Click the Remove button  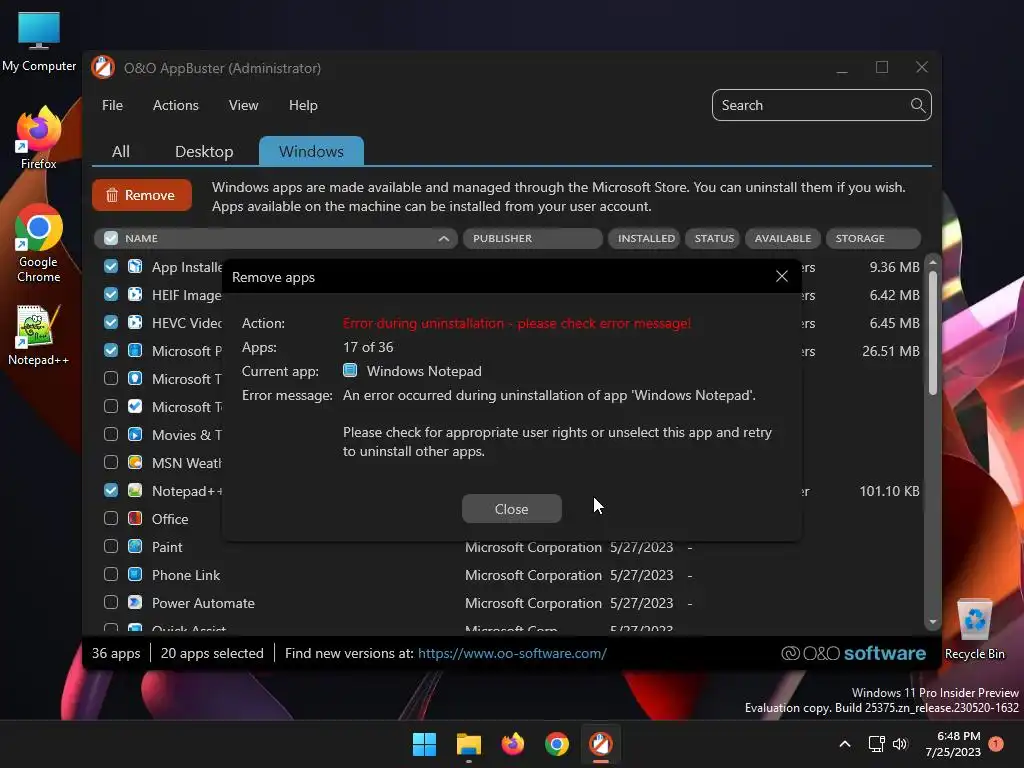click(x=142, y=195)
